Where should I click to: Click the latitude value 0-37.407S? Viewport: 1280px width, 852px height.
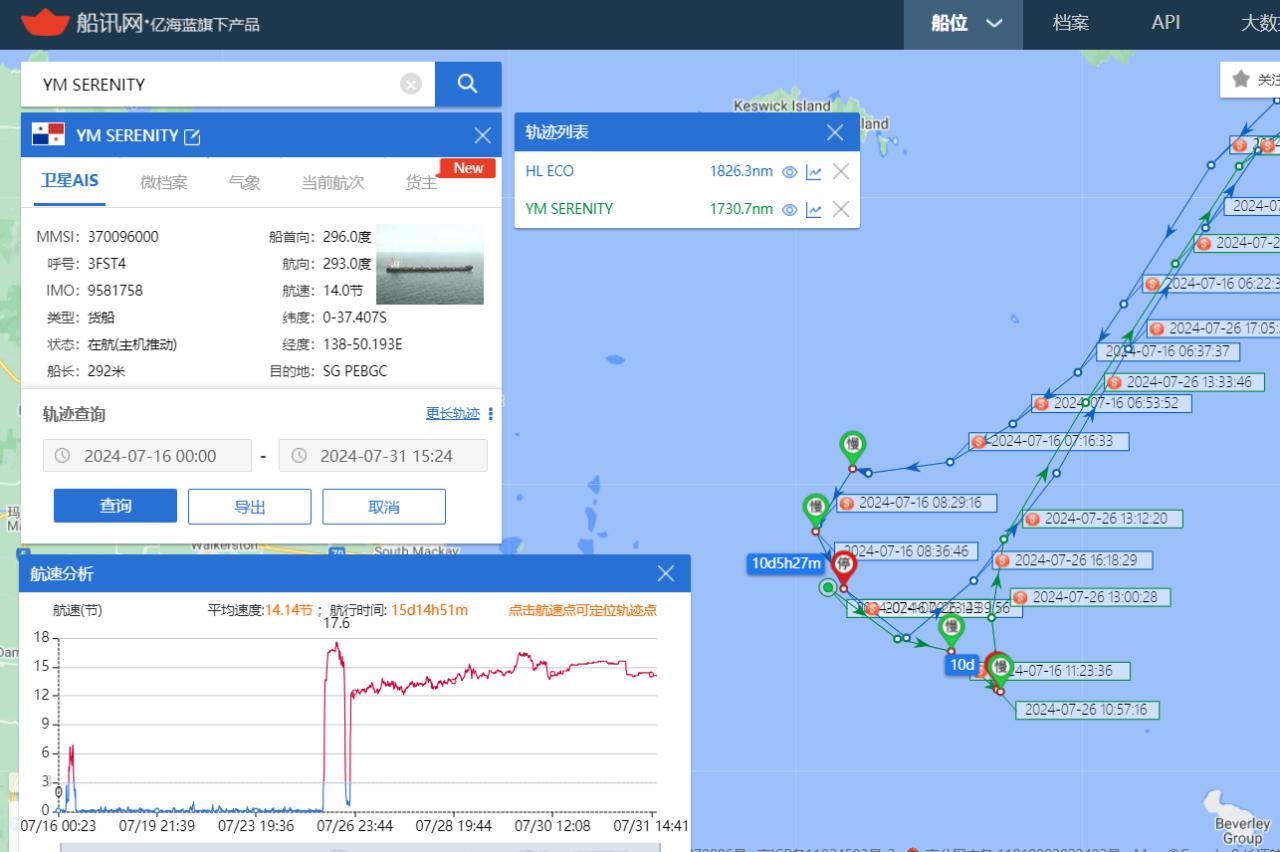[355, 318]
